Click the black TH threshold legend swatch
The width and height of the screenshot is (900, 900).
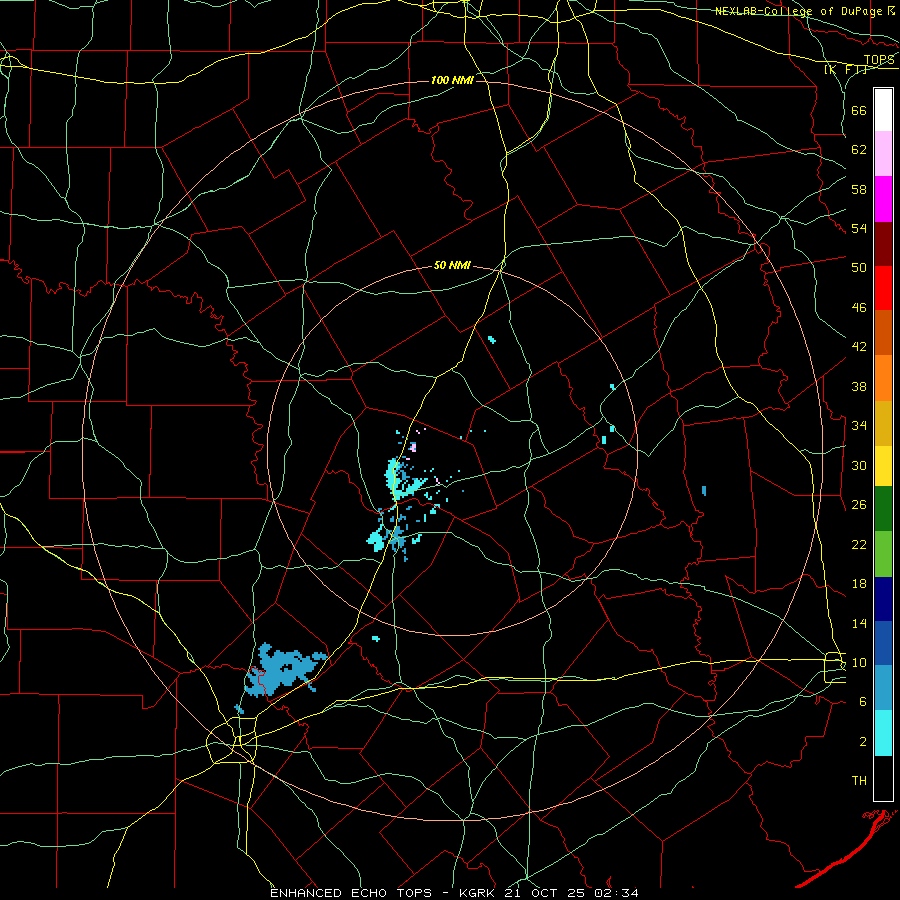point(883,778)
